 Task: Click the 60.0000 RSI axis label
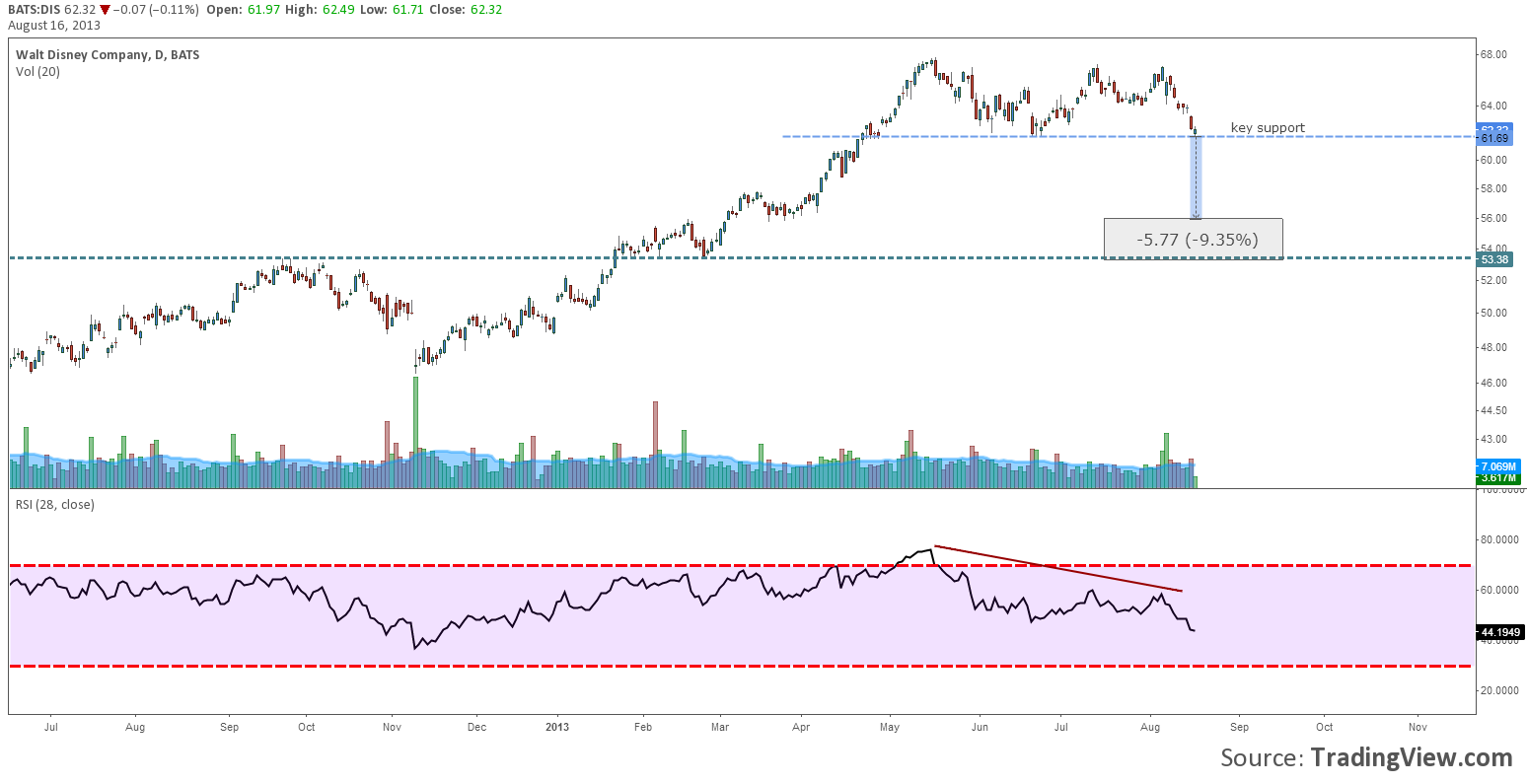[1499, 590]
